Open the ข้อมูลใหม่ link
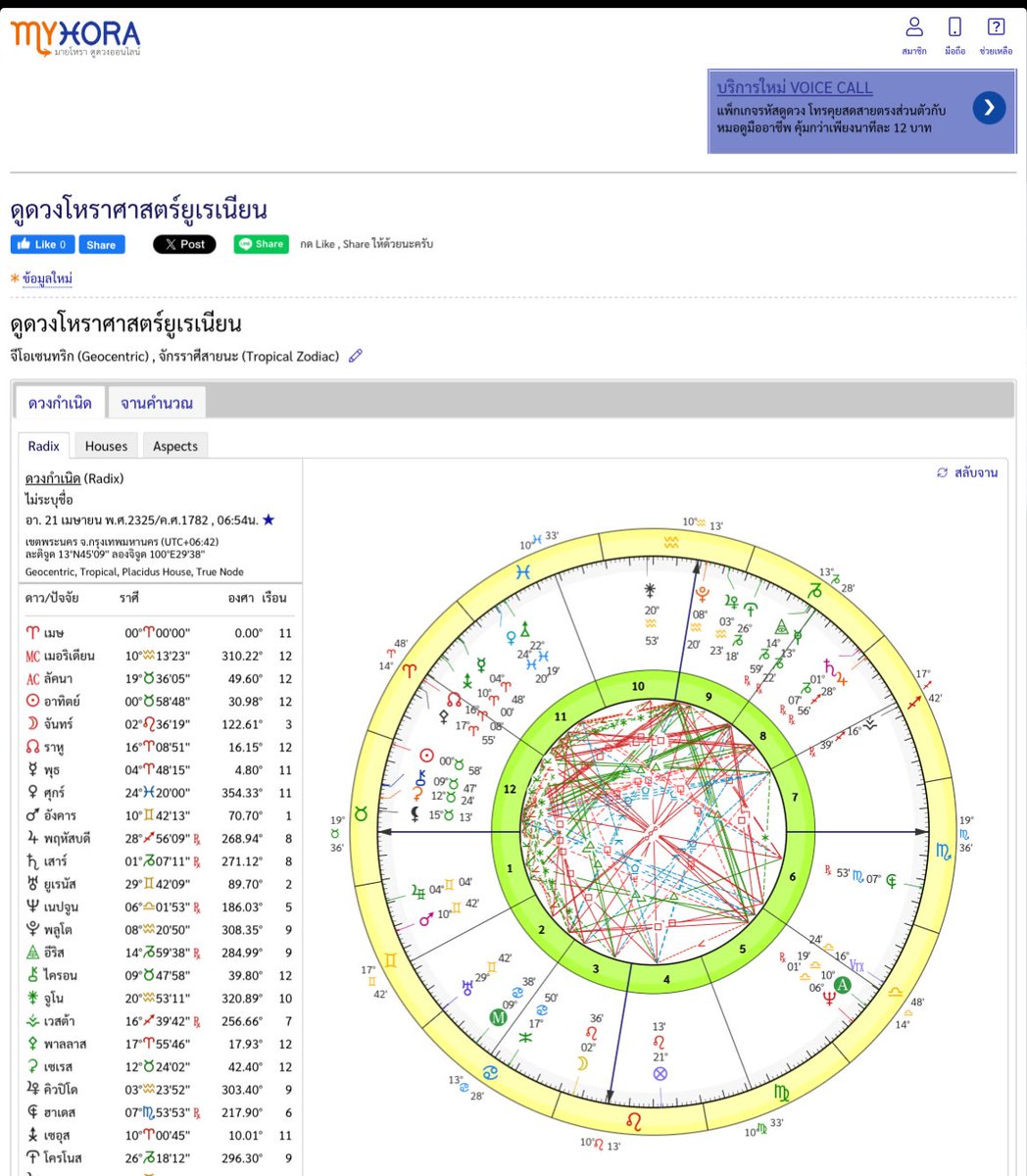 pyautogui.click(x=47, y=278)
